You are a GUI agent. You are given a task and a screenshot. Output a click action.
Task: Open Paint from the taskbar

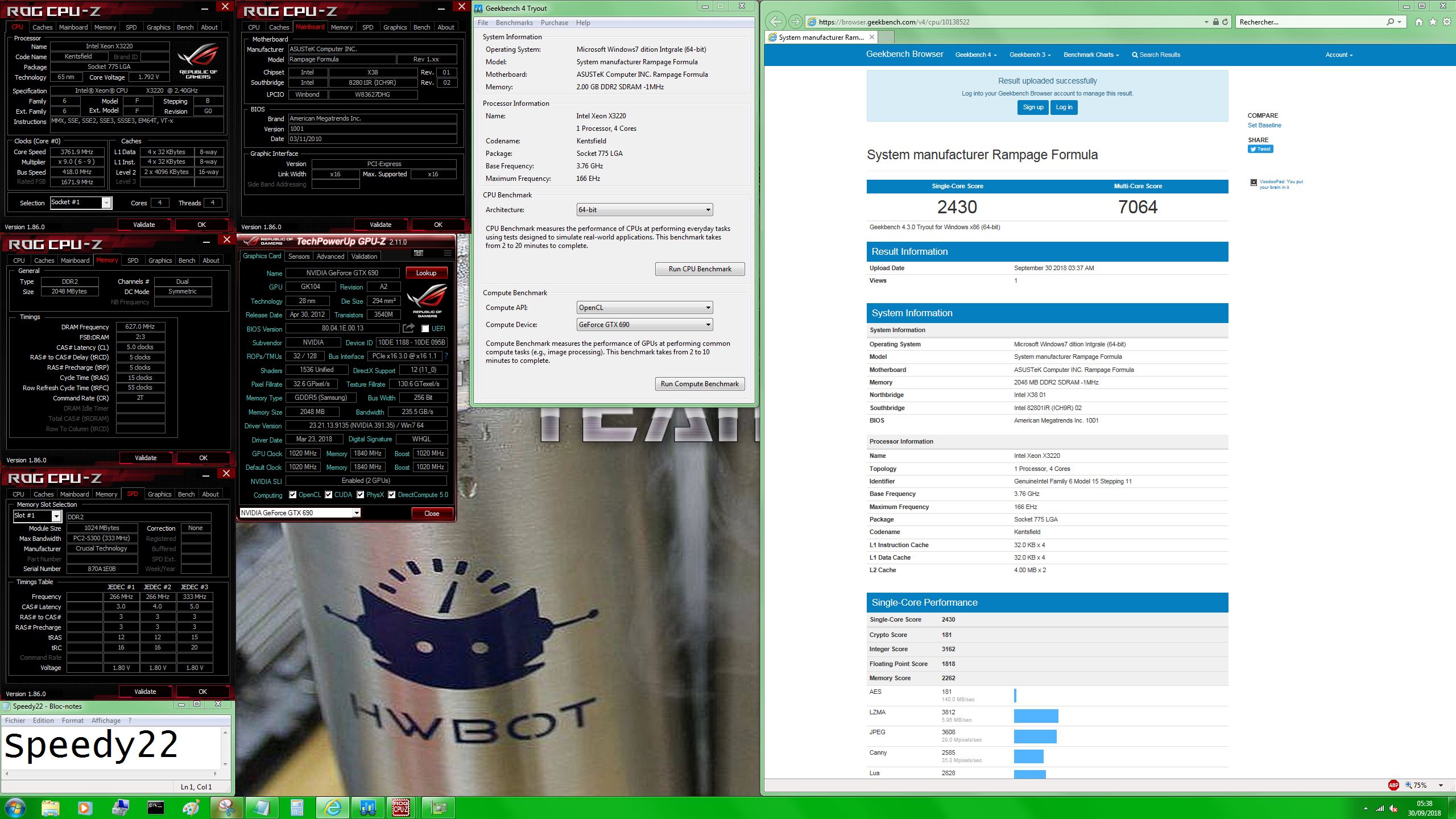191,808
